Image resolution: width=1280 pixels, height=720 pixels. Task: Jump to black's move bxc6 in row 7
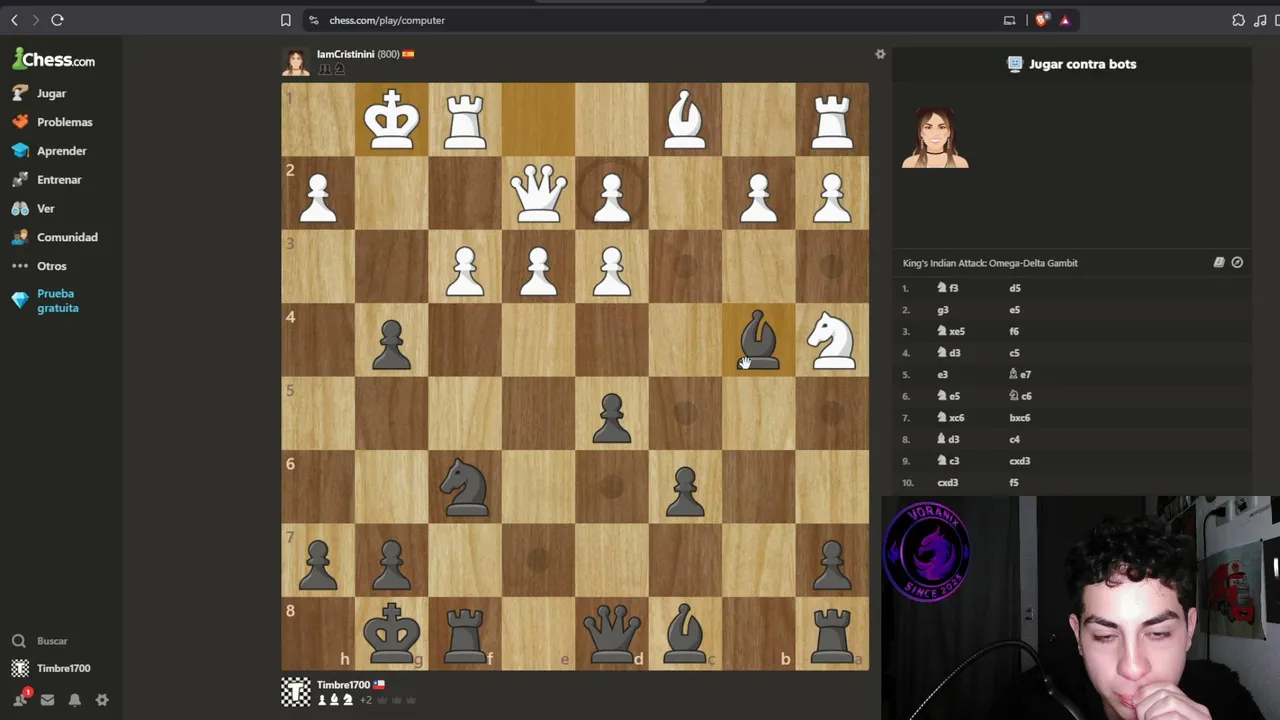coord(1019,418)
